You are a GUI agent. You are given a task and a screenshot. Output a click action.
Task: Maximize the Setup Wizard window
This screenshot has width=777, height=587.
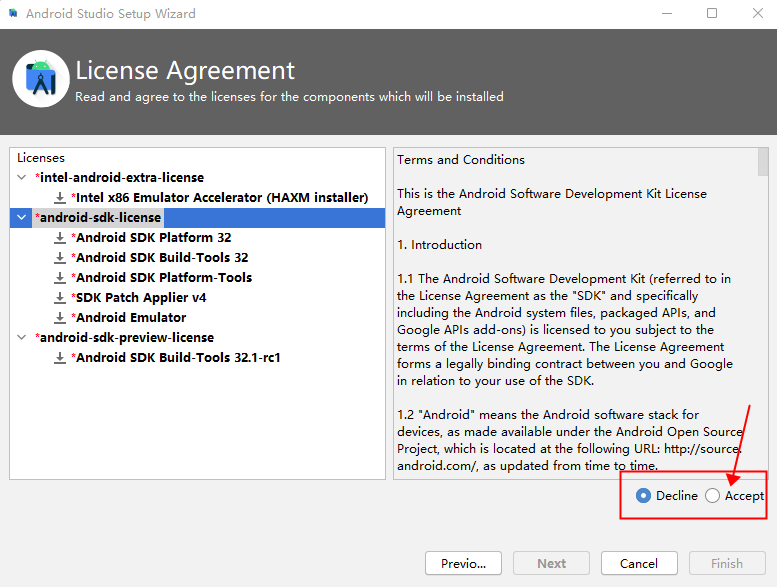coord(712,14)
